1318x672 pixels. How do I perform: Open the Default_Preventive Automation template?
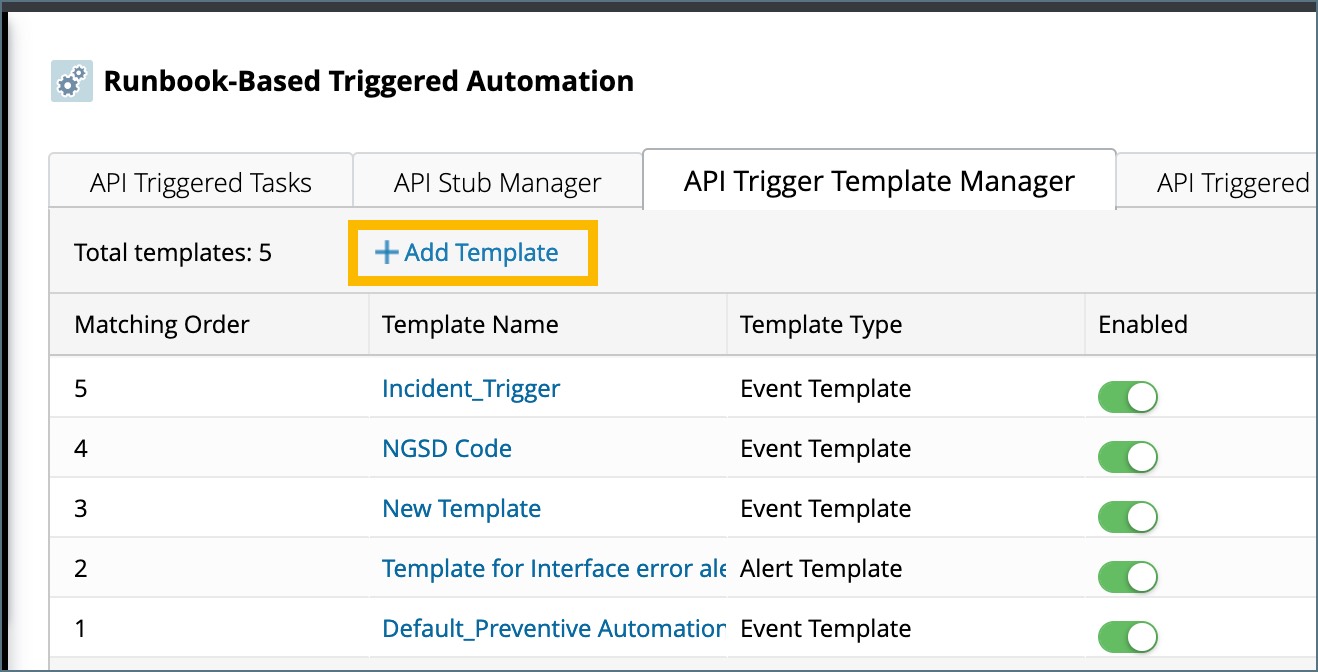pyautogui.click(x=553, y=628)
